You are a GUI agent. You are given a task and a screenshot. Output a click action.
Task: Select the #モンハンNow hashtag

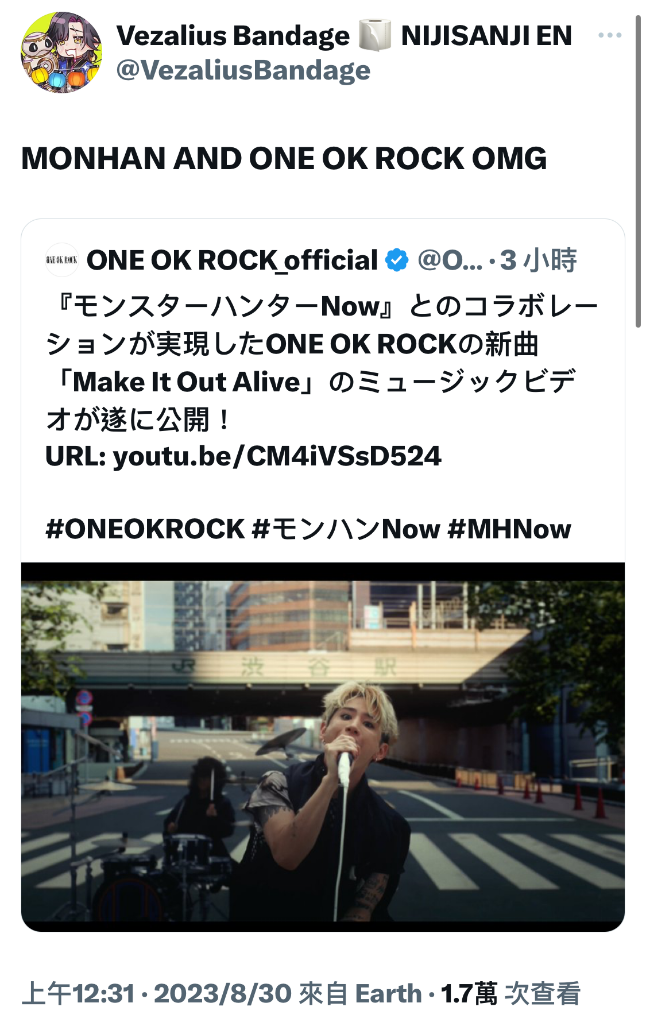click(346, 528)
